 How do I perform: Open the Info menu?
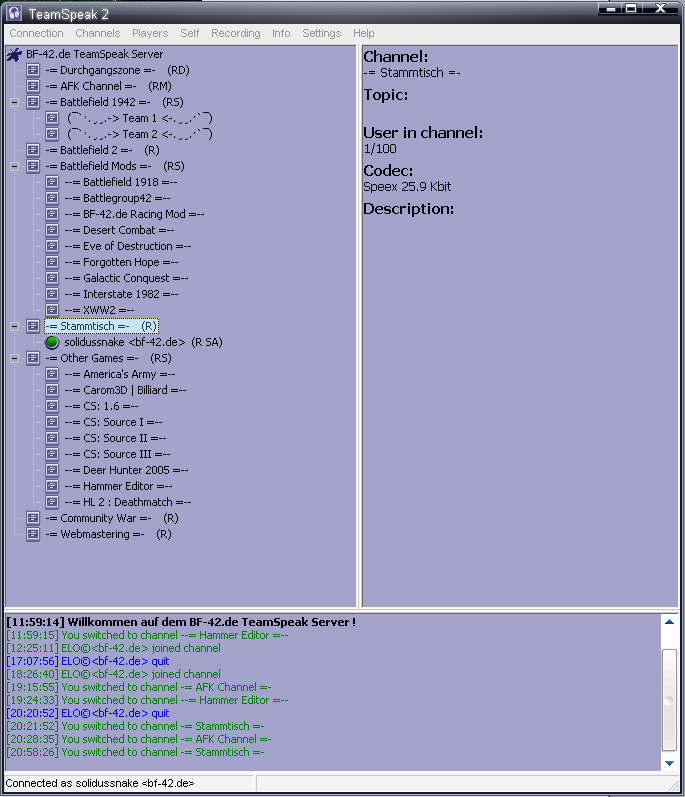coord(281,33)
